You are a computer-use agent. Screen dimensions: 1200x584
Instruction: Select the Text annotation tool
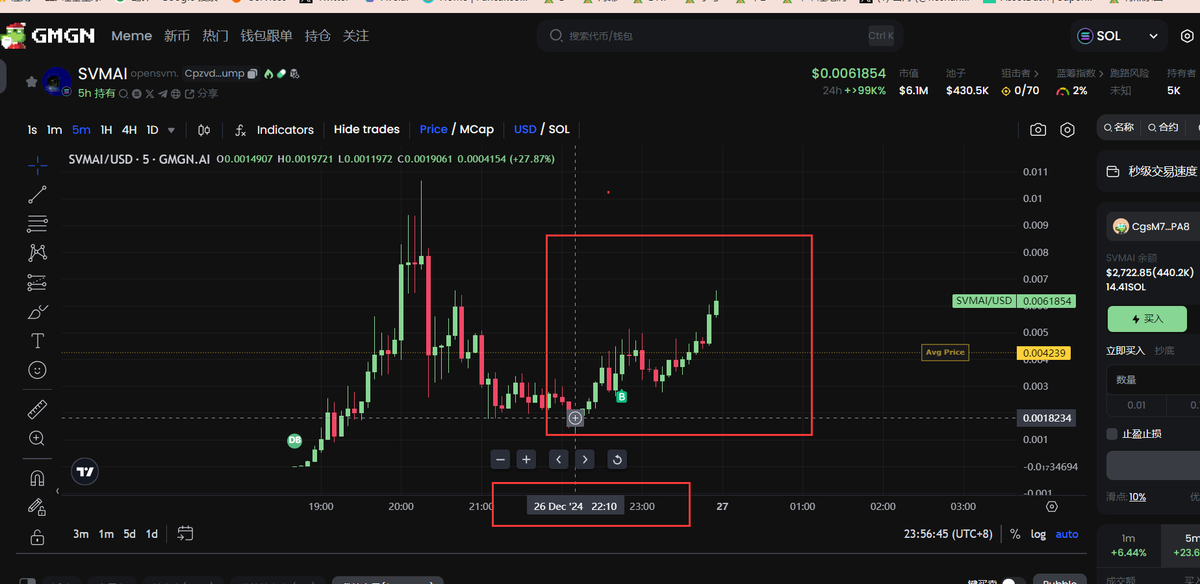(x=37, y=341)
